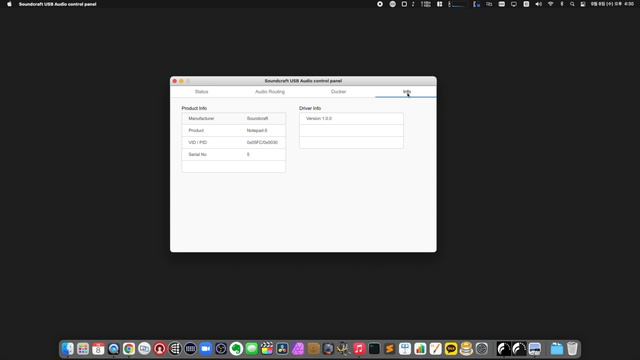Click the Product label cell

[196, 131]
